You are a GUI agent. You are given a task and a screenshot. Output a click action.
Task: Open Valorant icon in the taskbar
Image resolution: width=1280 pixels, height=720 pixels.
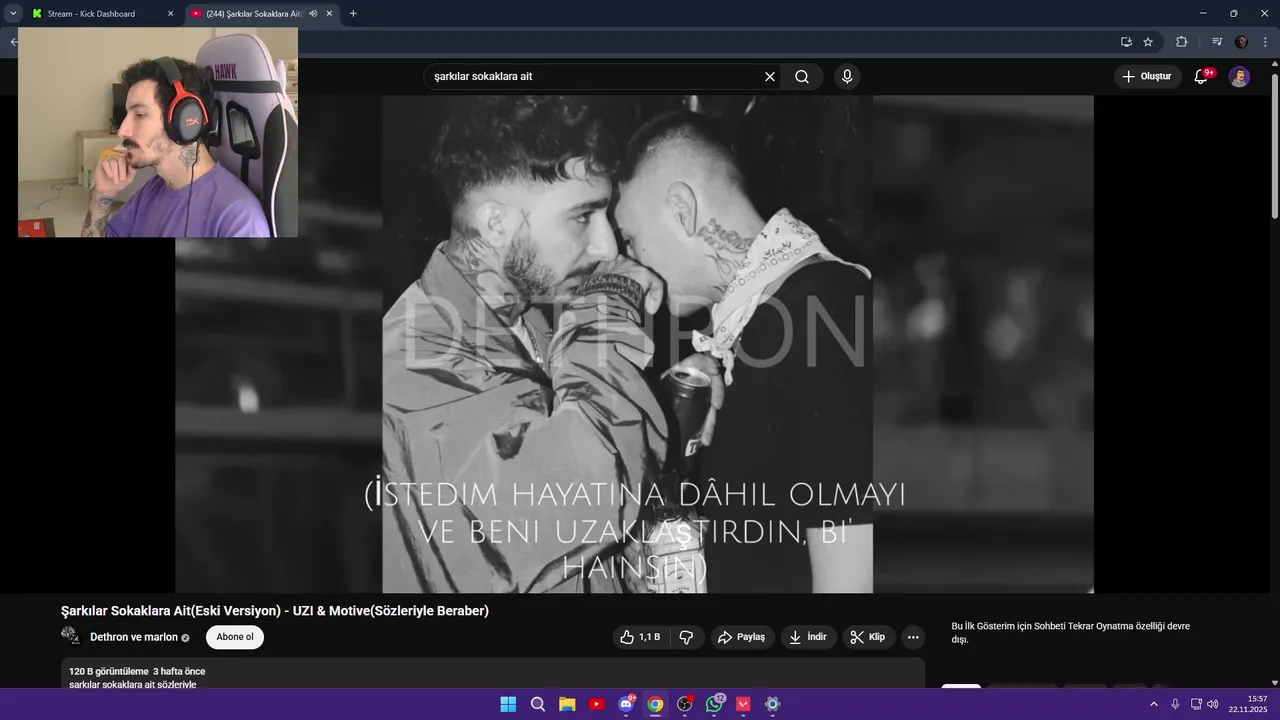click(x=743, y=704)
